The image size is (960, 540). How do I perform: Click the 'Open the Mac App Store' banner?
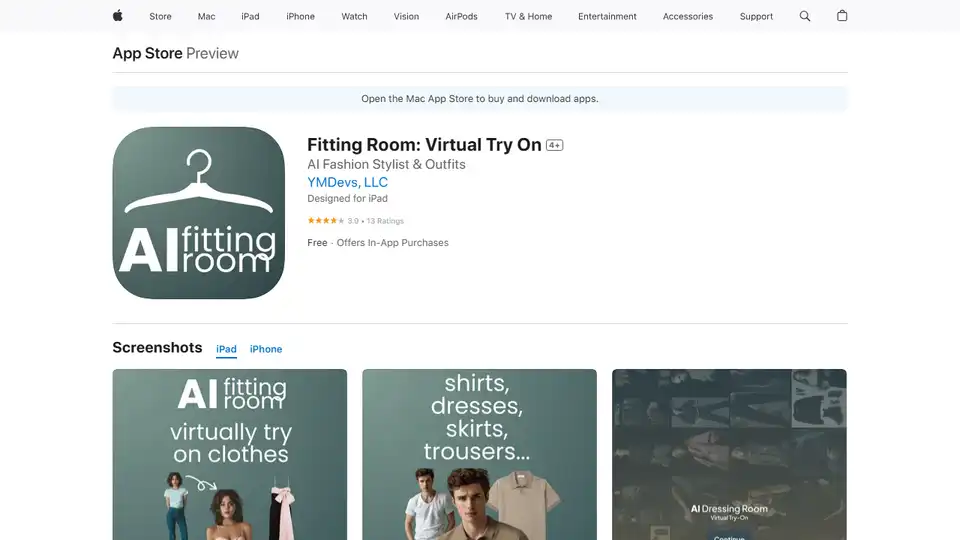(x=480, y=99)
